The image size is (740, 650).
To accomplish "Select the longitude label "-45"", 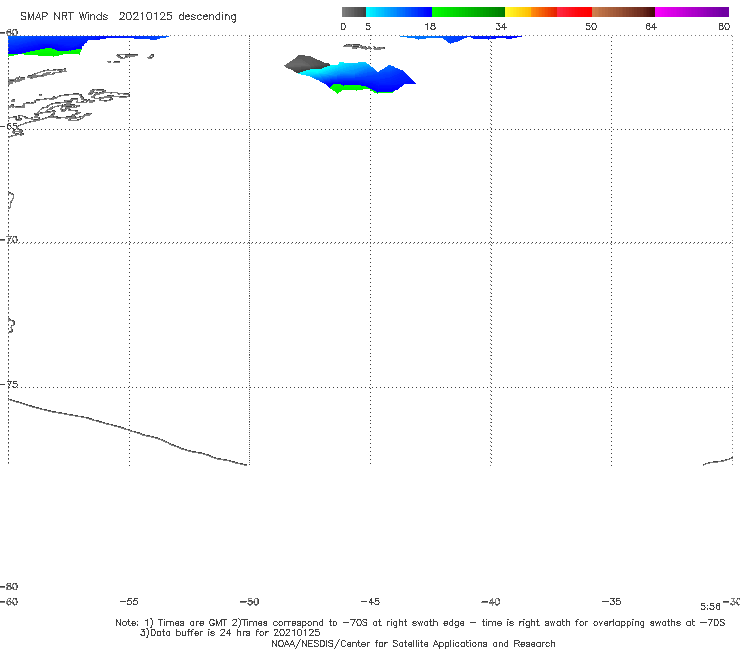I will click(x=370, y=602).
